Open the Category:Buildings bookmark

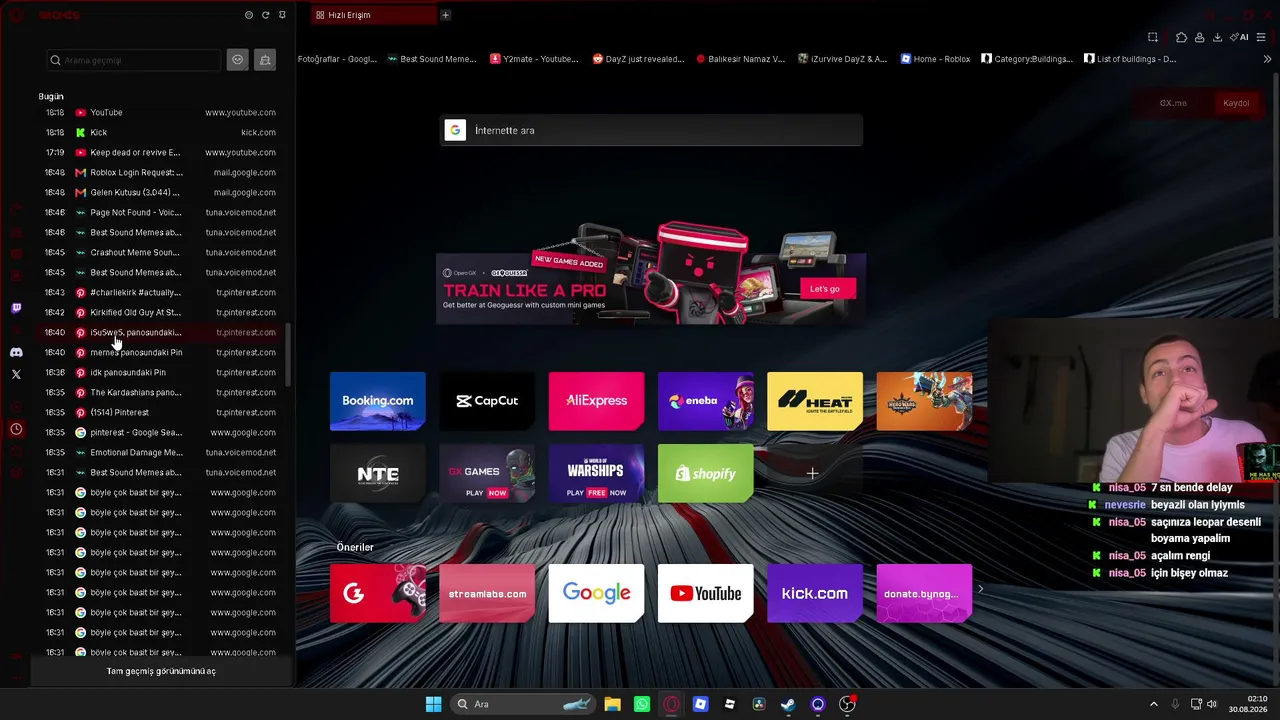(1027, 59)
